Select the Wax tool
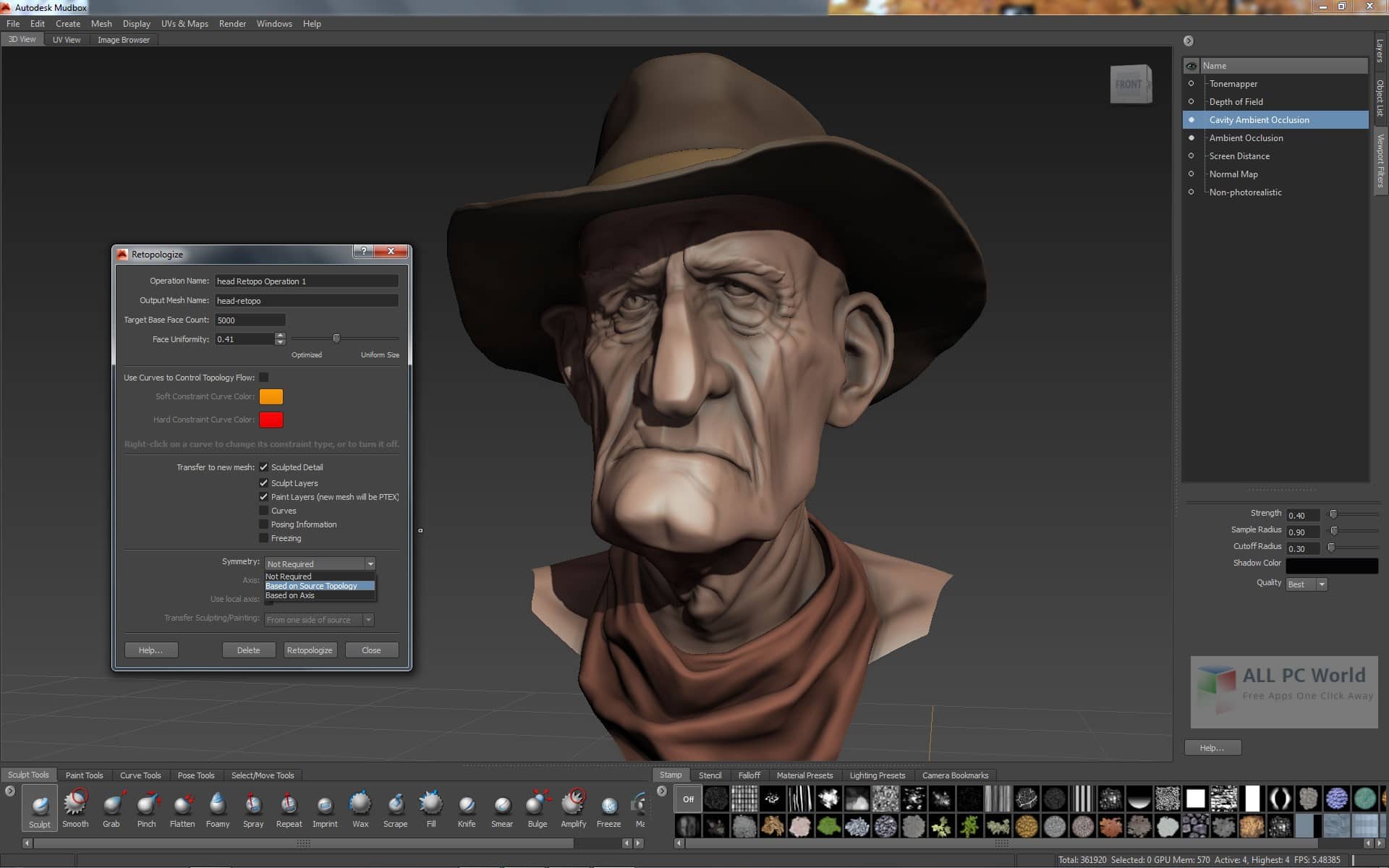The image size is (1389, 868). coord(360,808)
